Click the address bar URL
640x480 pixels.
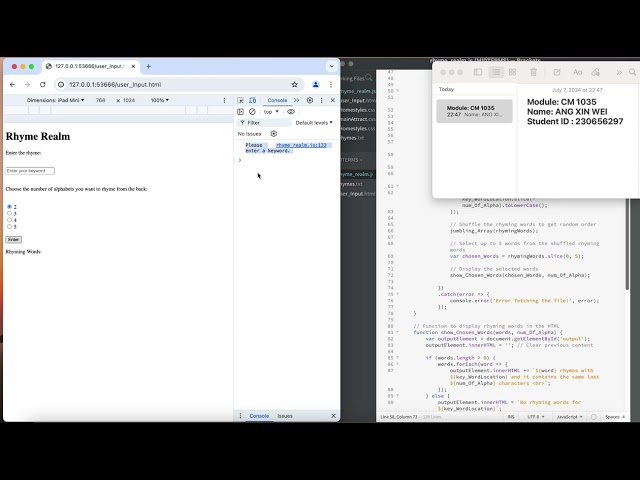[115, 84]
